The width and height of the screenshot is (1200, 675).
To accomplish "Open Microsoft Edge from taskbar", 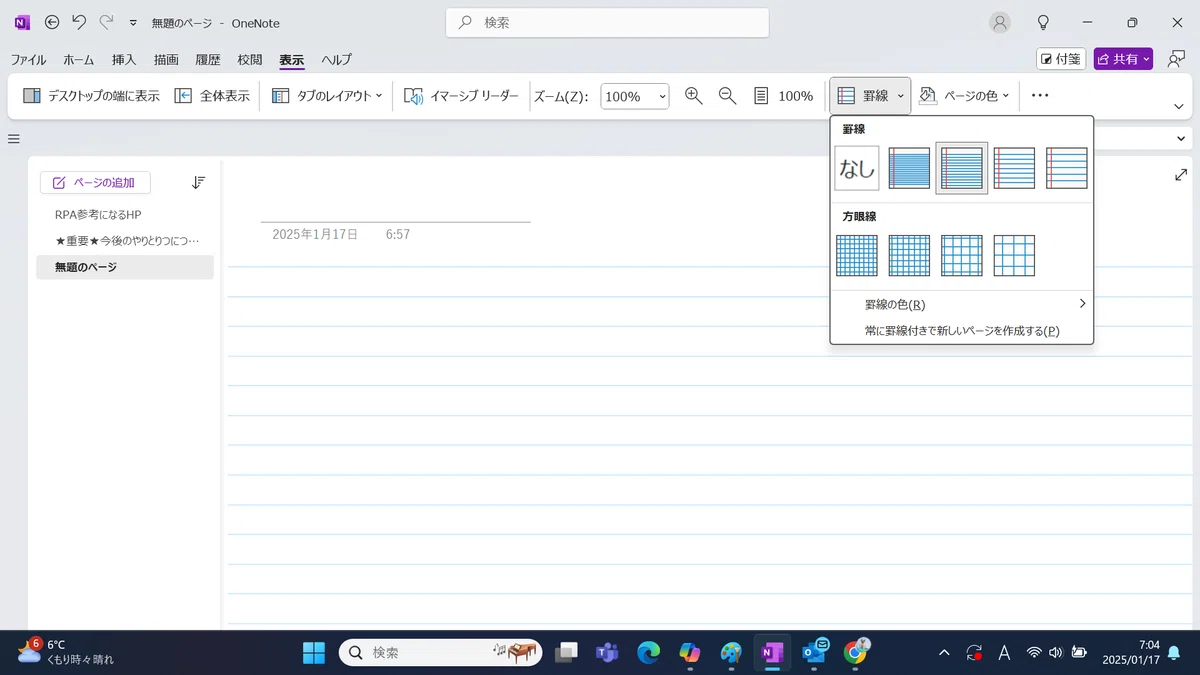I will click(x=649, y=652).
